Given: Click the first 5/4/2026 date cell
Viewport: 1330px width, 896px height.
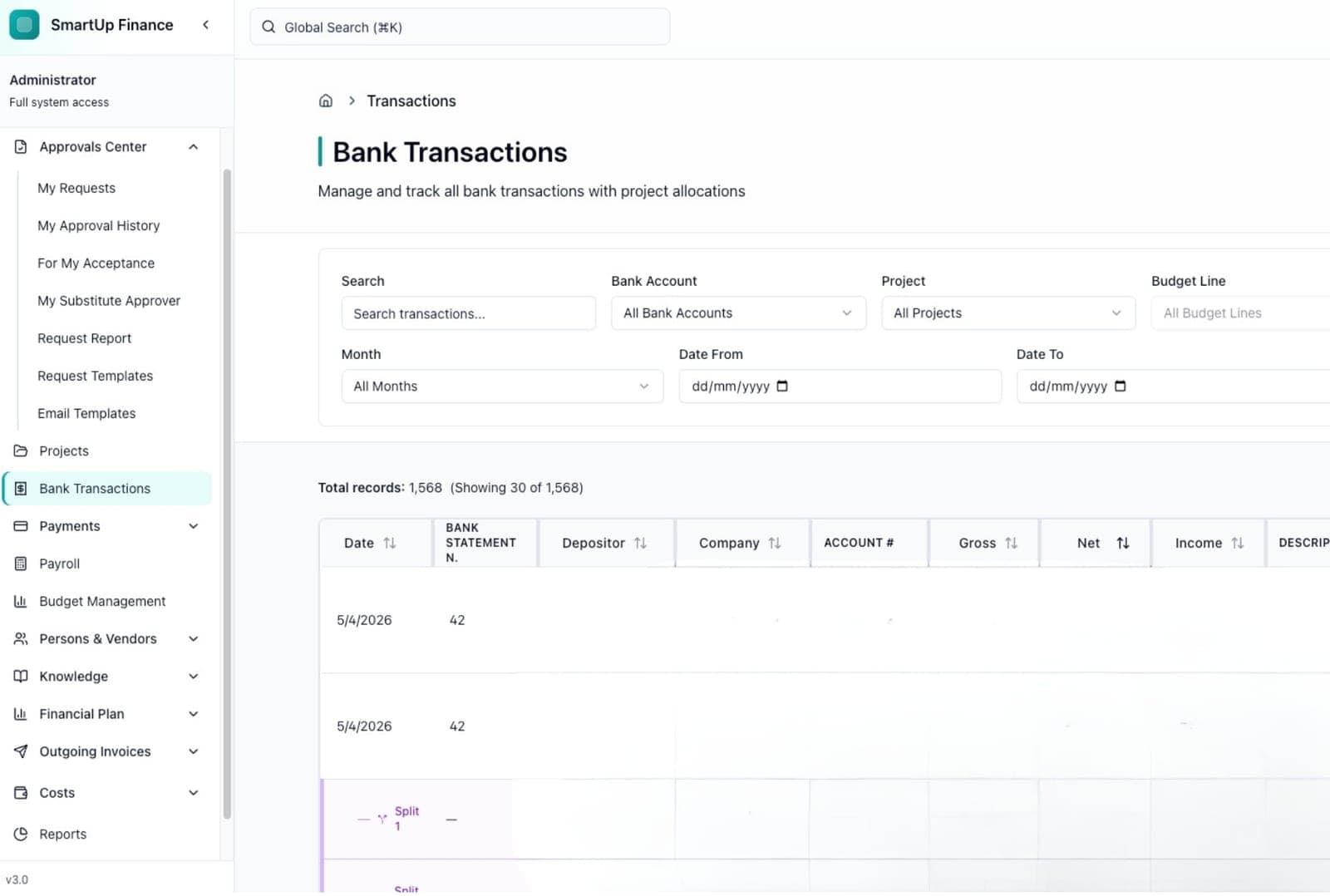Looking at the screenshot, I should [364, 620].
